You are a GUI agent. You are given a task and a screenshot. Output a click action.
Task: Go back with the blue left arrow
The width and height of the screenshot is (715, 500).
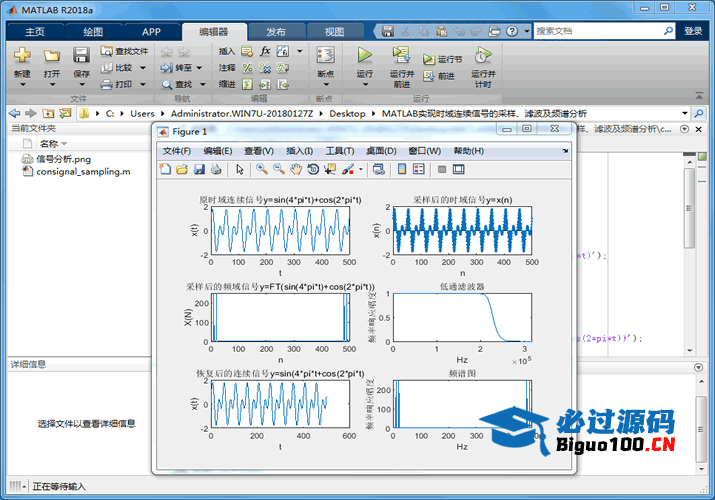click(15, 113)
